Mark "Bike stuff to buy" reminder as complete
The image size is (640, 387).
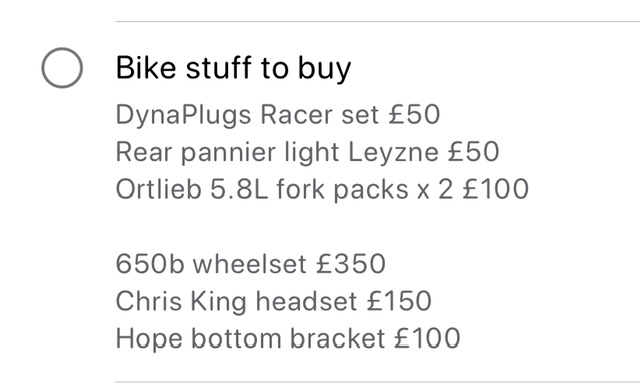[x=62, y=68]
